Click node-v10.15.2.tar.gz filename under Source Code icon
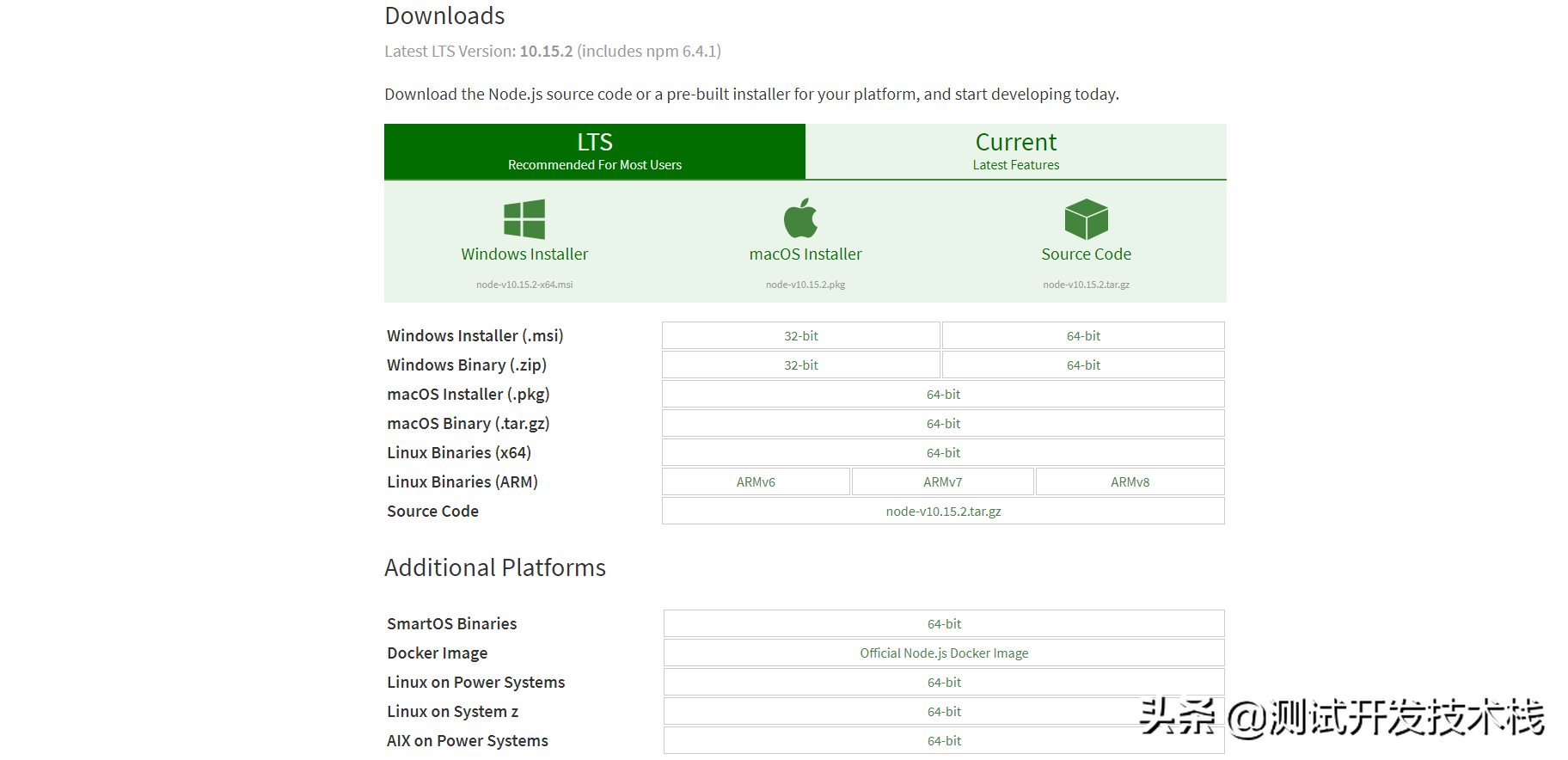Screen dimensions: 1568x760 coord(1087,285)
